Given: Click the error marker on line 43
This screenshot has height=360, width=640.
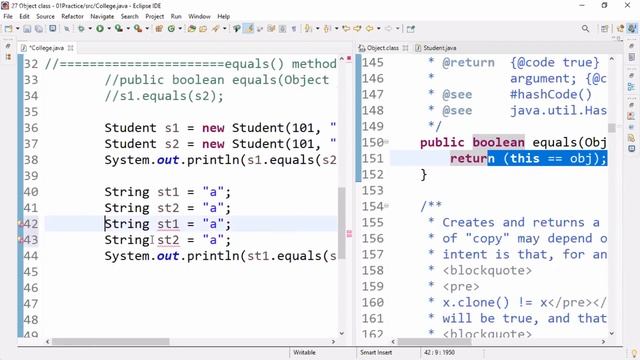Looking at the screenshot, I should click(20, 240).
